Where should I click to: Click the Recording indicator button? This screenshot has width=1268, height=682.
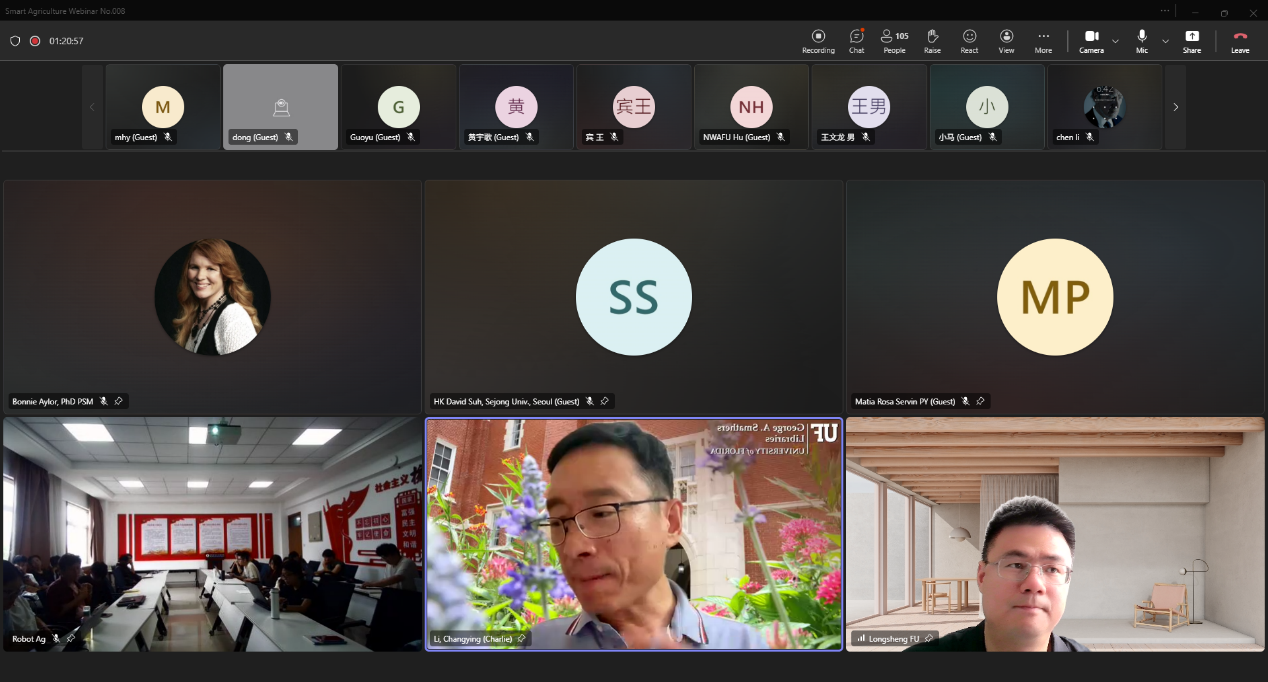(818, 40)
